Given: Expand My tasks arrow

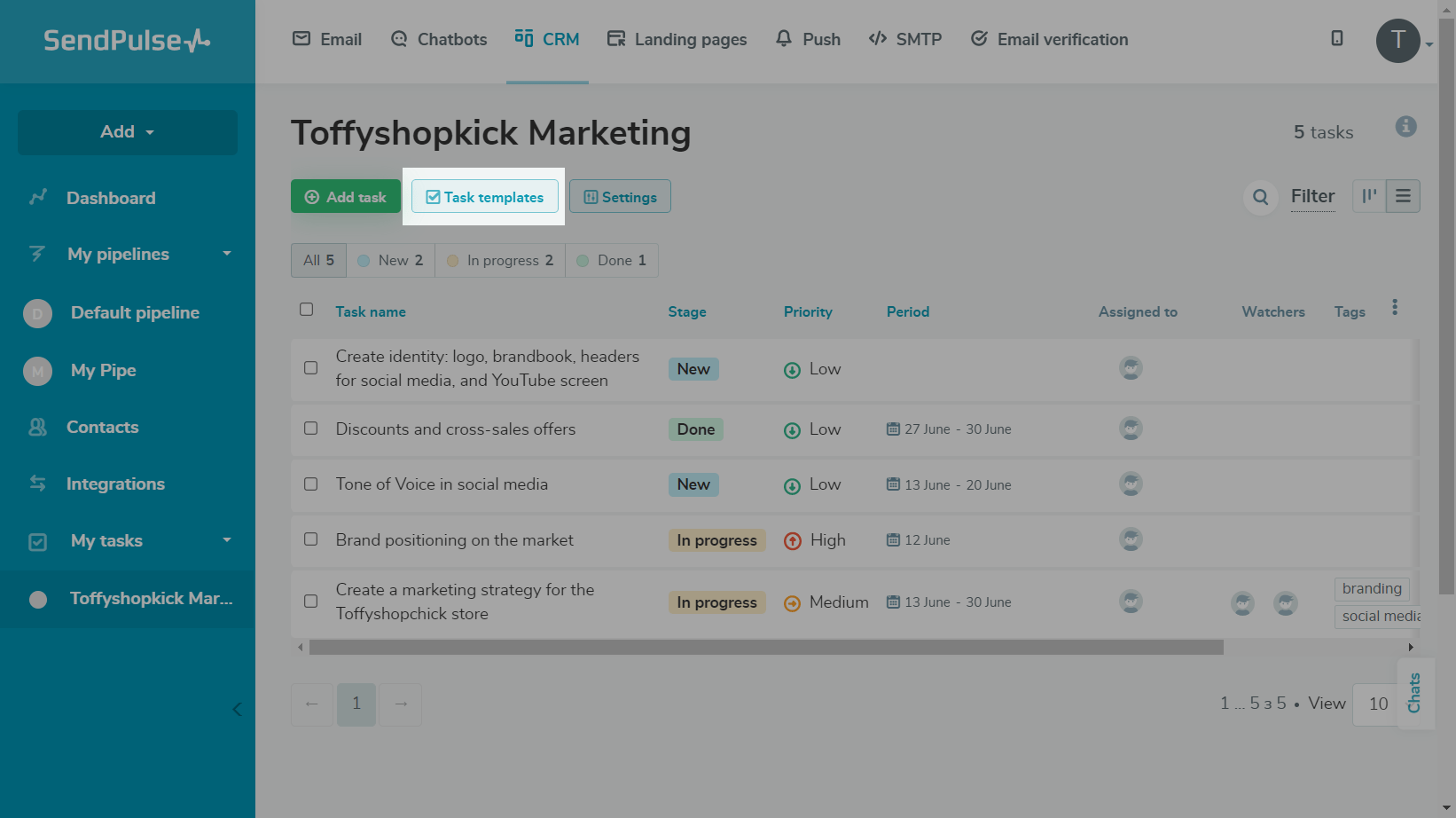Looking at the screenshot, I should 227,540.
